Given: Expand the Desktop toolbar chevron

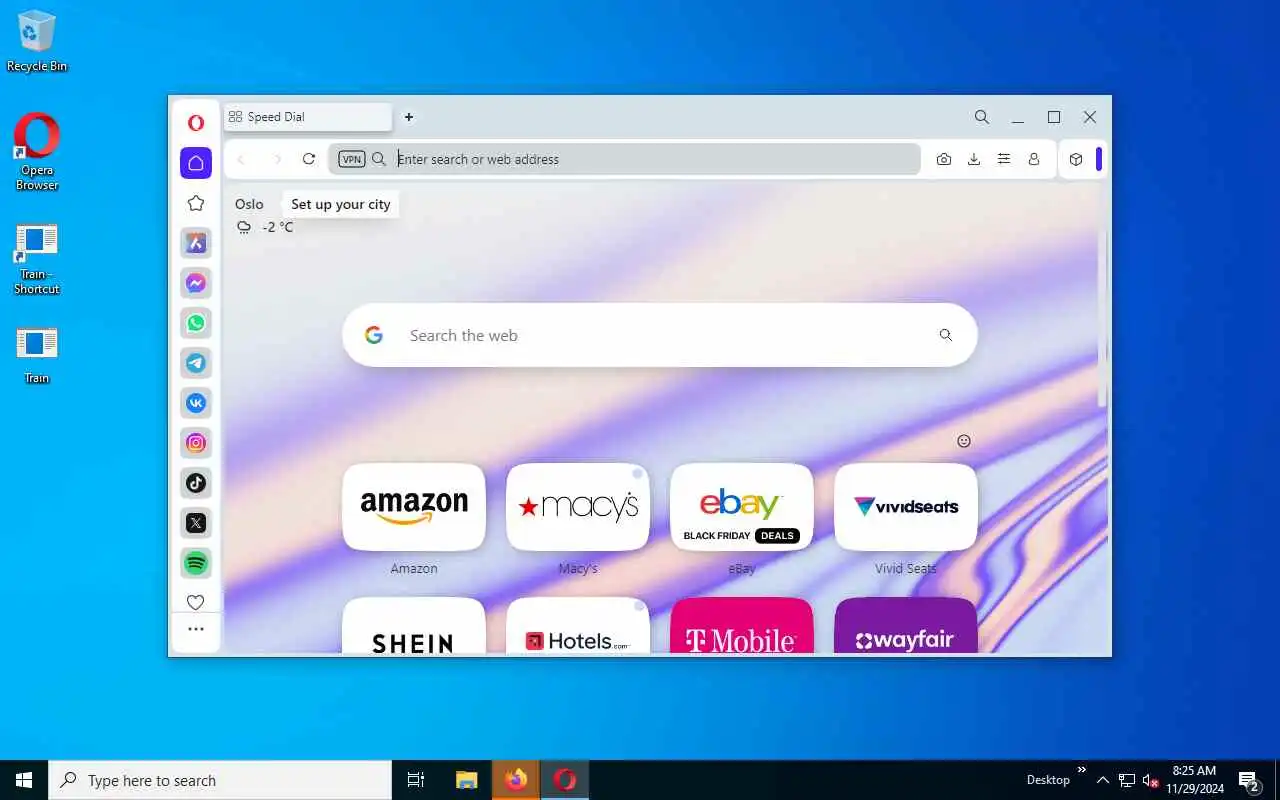Looking at the screenshot, I should [1082, 769].
